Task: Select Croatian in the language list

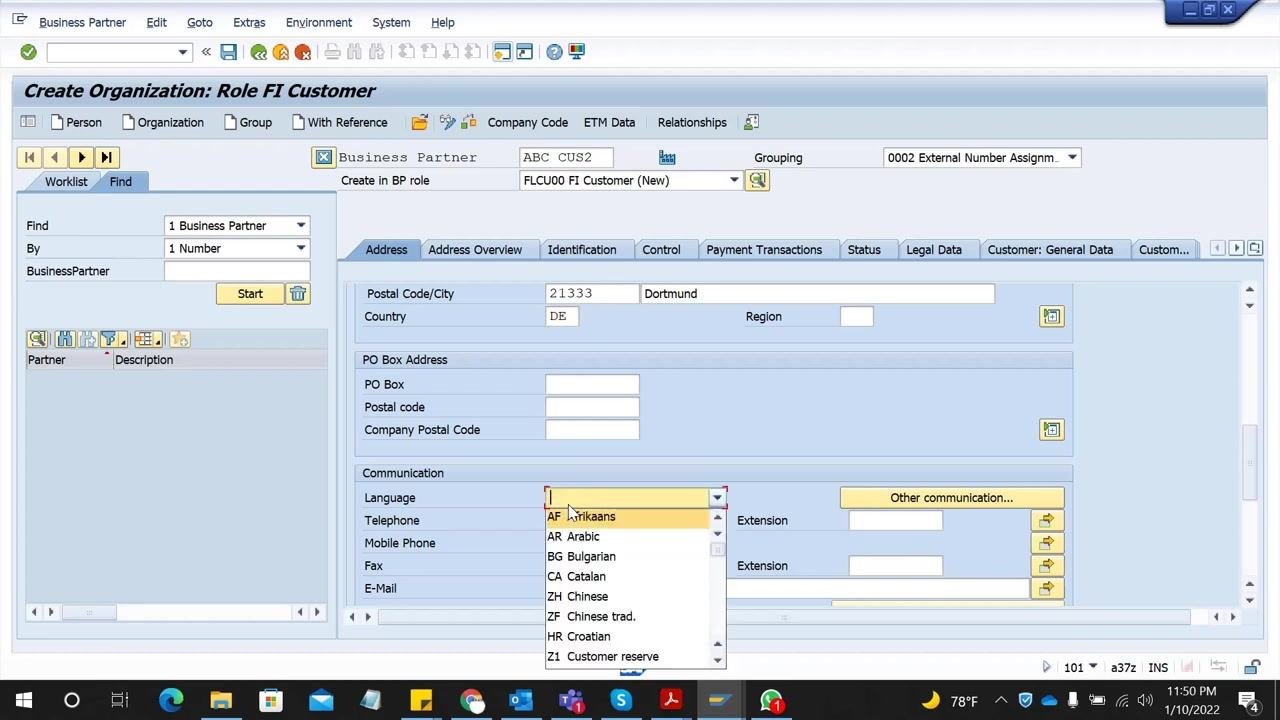Action: [x=628, y=637]
